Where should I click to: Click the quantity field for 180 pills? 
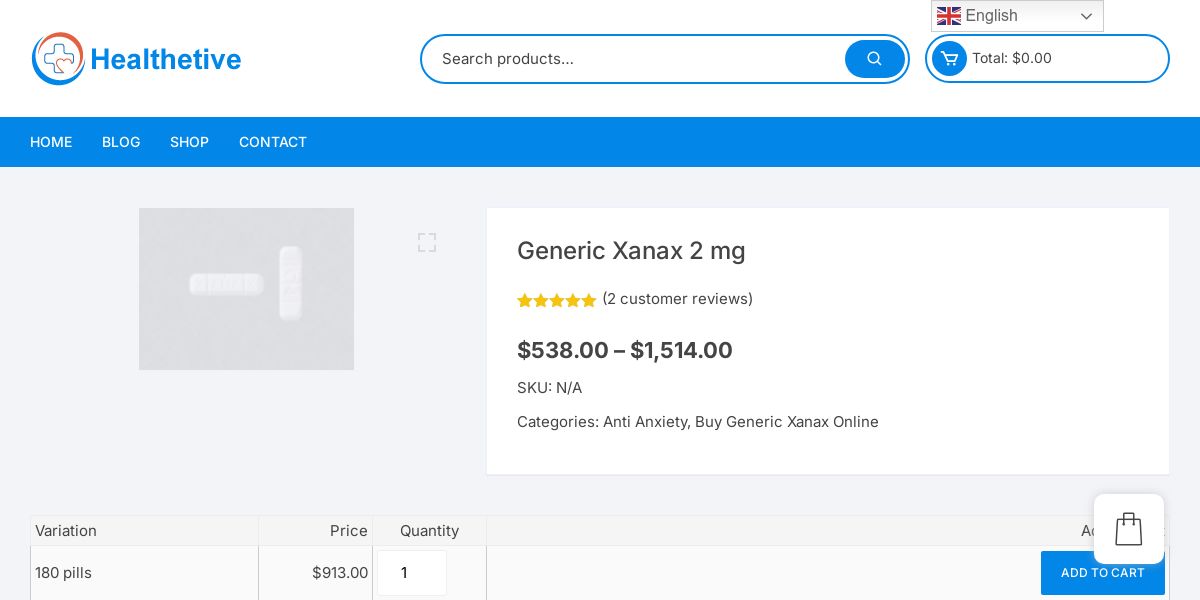(411, 573)
